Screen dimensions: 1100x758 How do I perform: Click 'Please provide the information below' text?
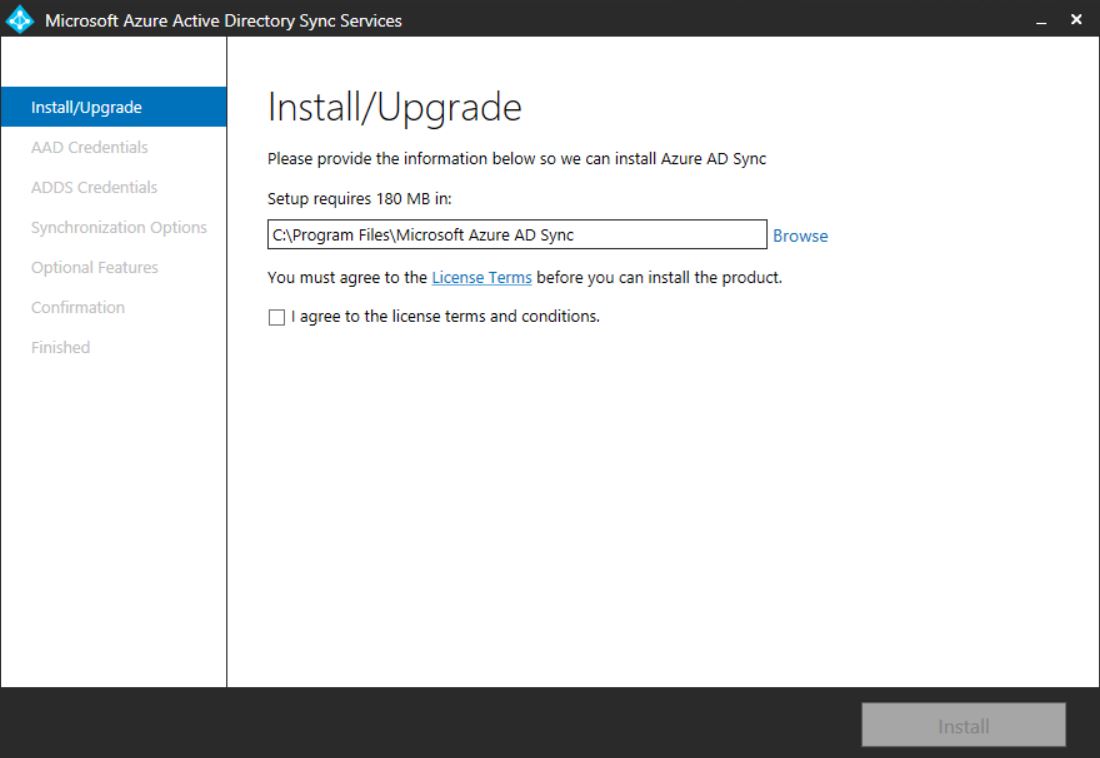pos(516,159)
